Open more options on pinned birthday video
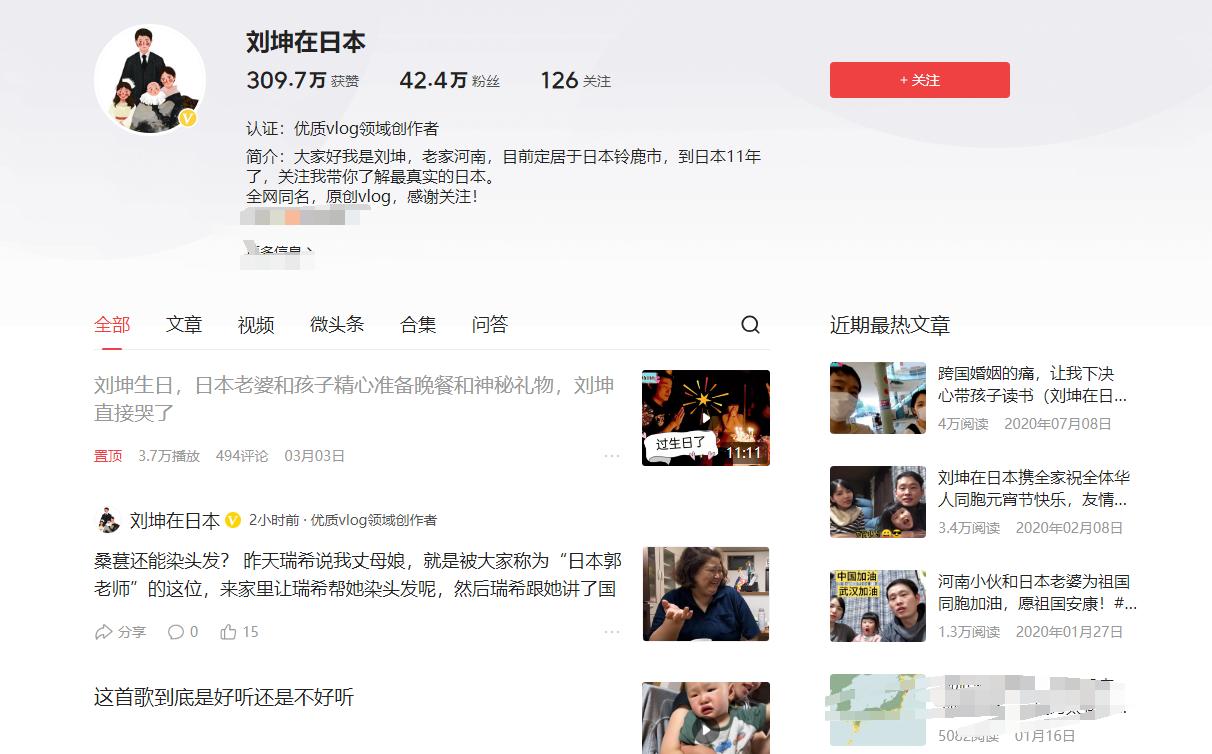Viewport: 1212px width, 754px height. (612, 456)
